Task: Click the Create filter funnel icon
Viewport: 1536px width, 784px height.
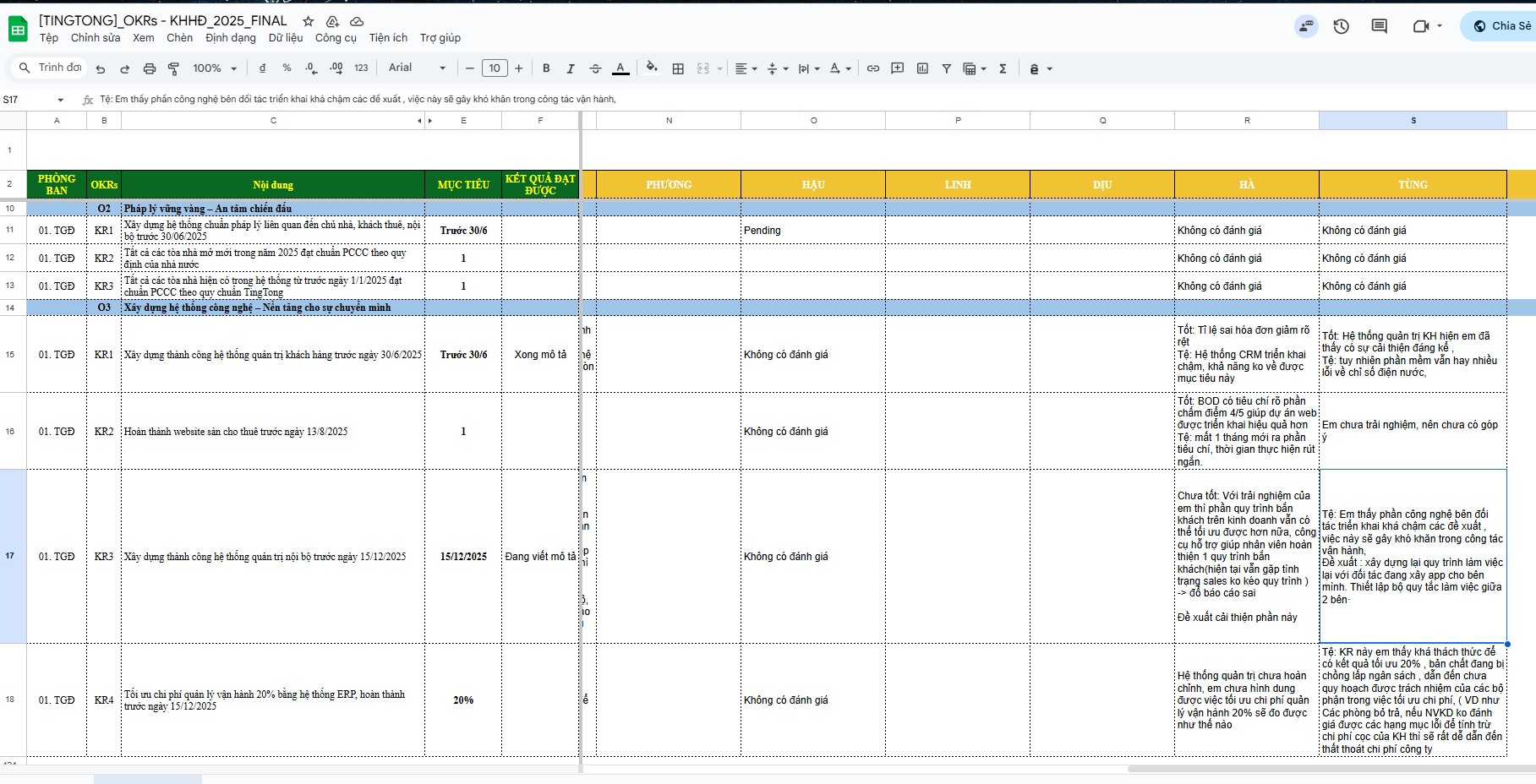Action: (947, 68)
